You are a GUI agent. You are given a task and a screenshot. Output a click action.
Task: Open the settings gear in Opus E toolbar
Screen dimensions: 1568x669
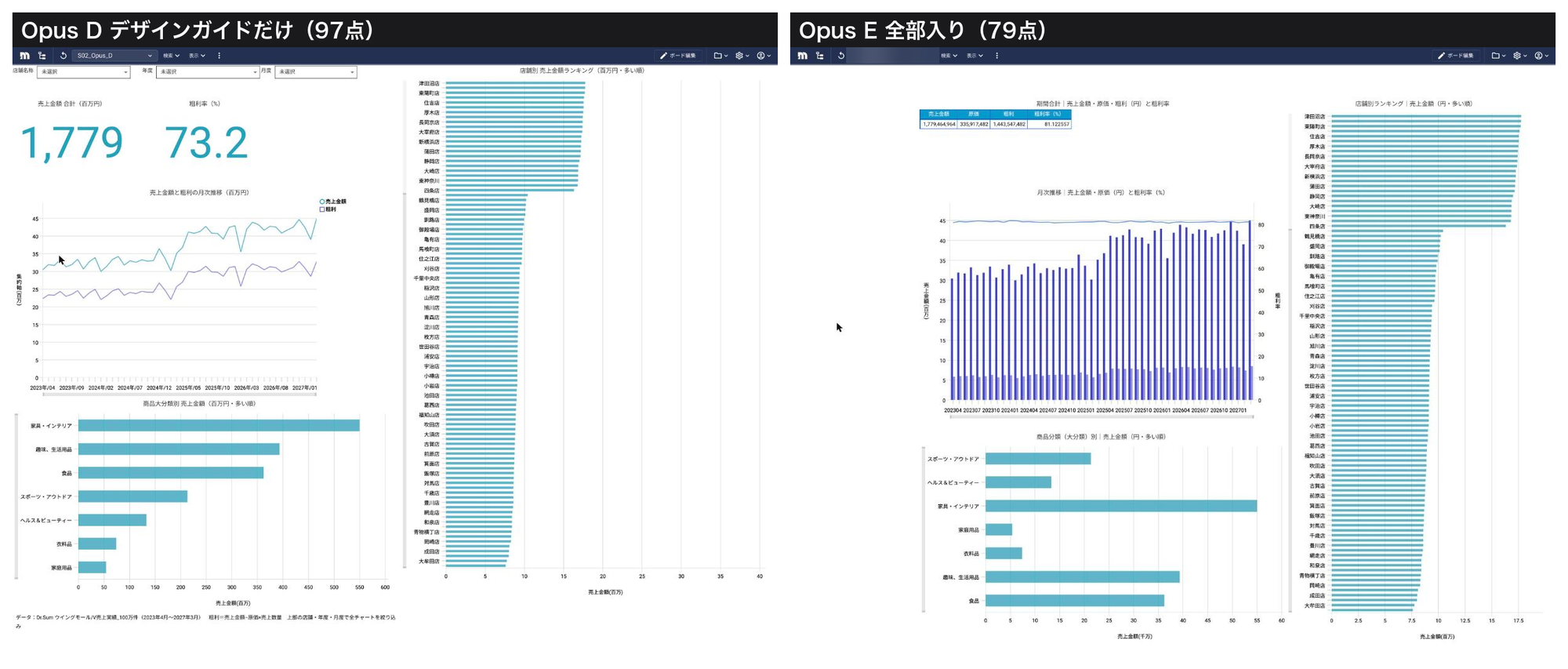pyautogui.click(x=1519, y=56)
